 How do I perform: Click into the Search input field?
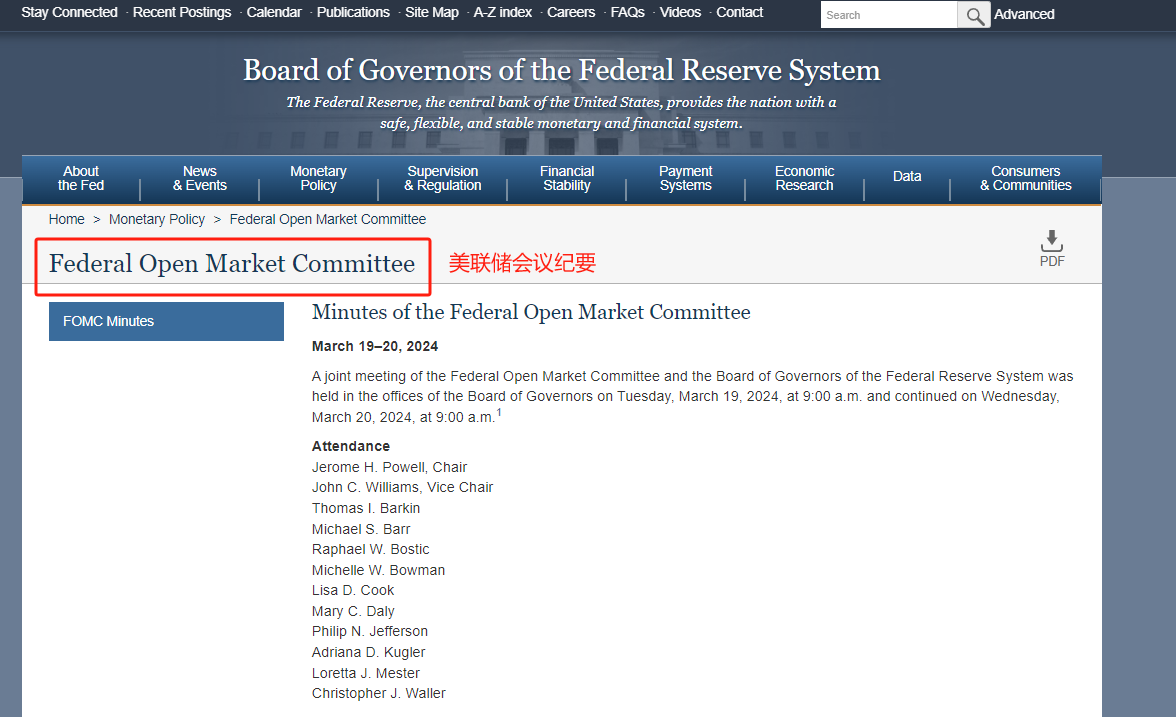click(888, 15)
